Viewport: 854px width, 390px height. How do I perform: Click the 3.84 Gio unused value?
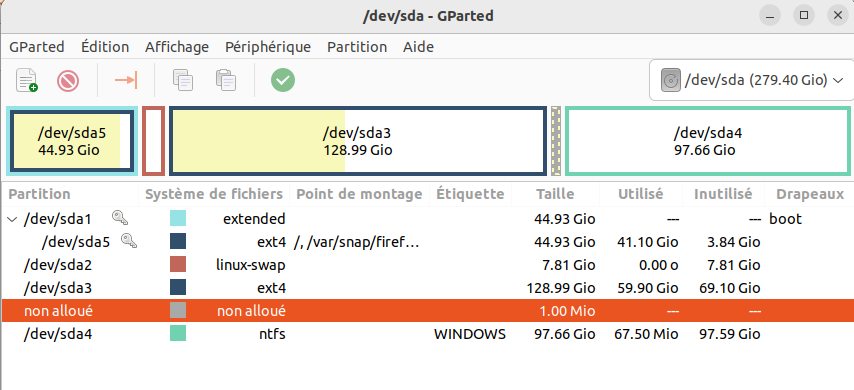734,242
